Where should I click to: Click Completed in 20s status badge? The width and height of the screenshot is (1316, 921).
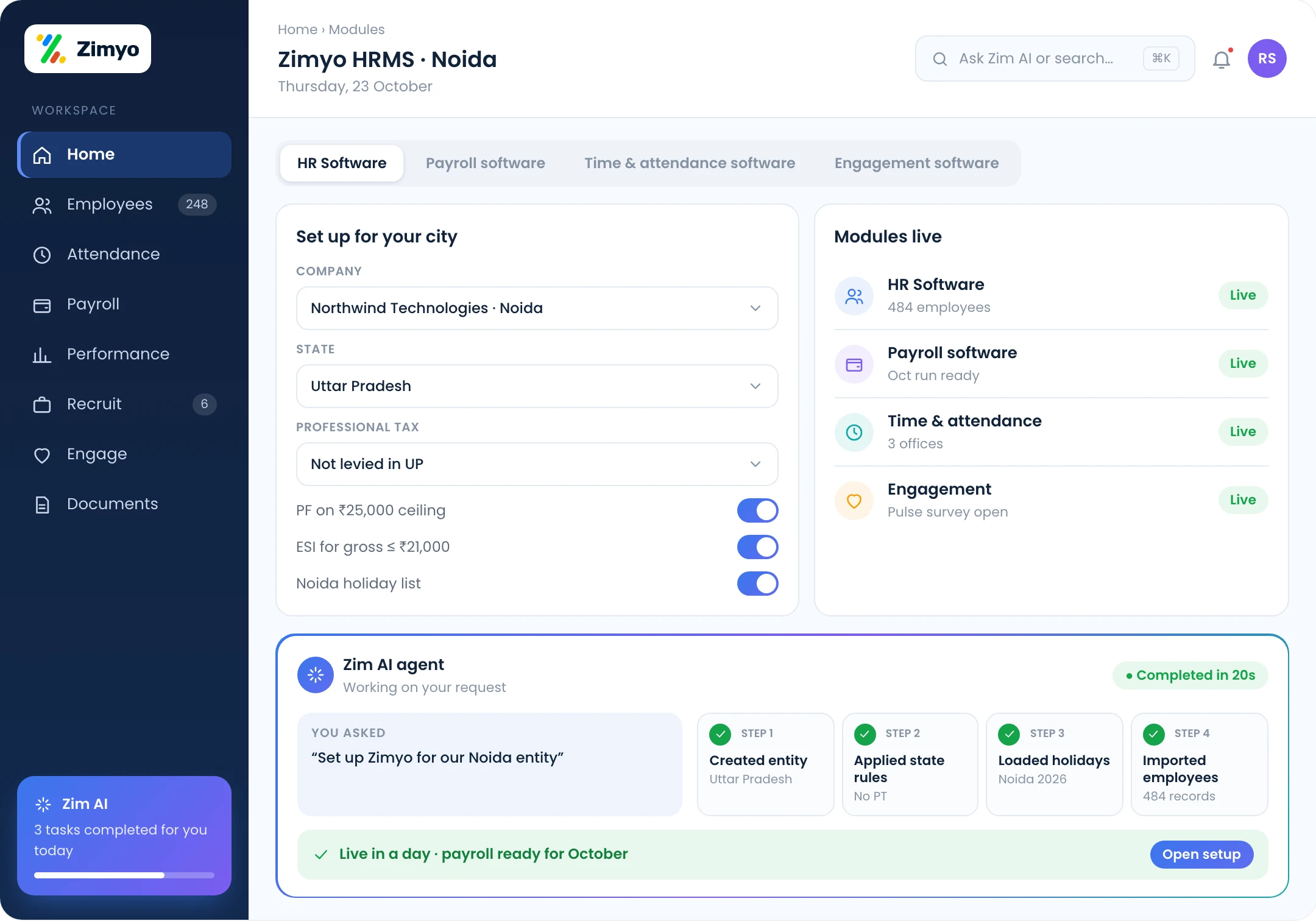click(1190, 676)
